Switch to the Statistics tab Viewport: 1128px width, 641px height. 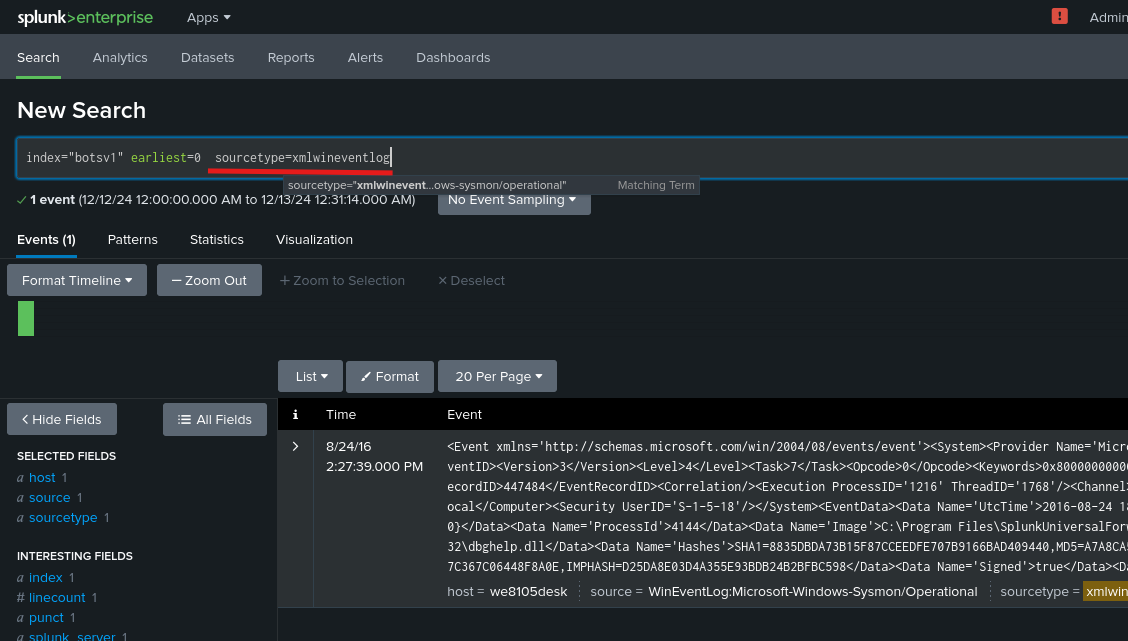[217, 240]
